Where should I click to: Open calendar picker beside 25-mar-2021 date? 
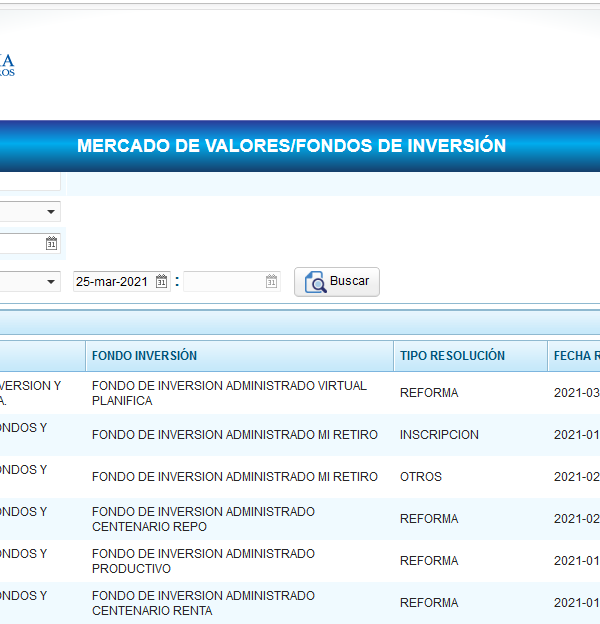point(162,282)
